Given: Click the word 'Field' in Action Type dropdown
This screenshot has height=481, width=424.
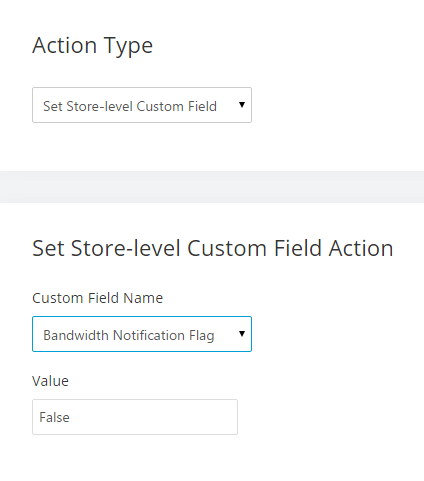Looking at the screenshot, I should pyautogui.click(x=202, y=106).
